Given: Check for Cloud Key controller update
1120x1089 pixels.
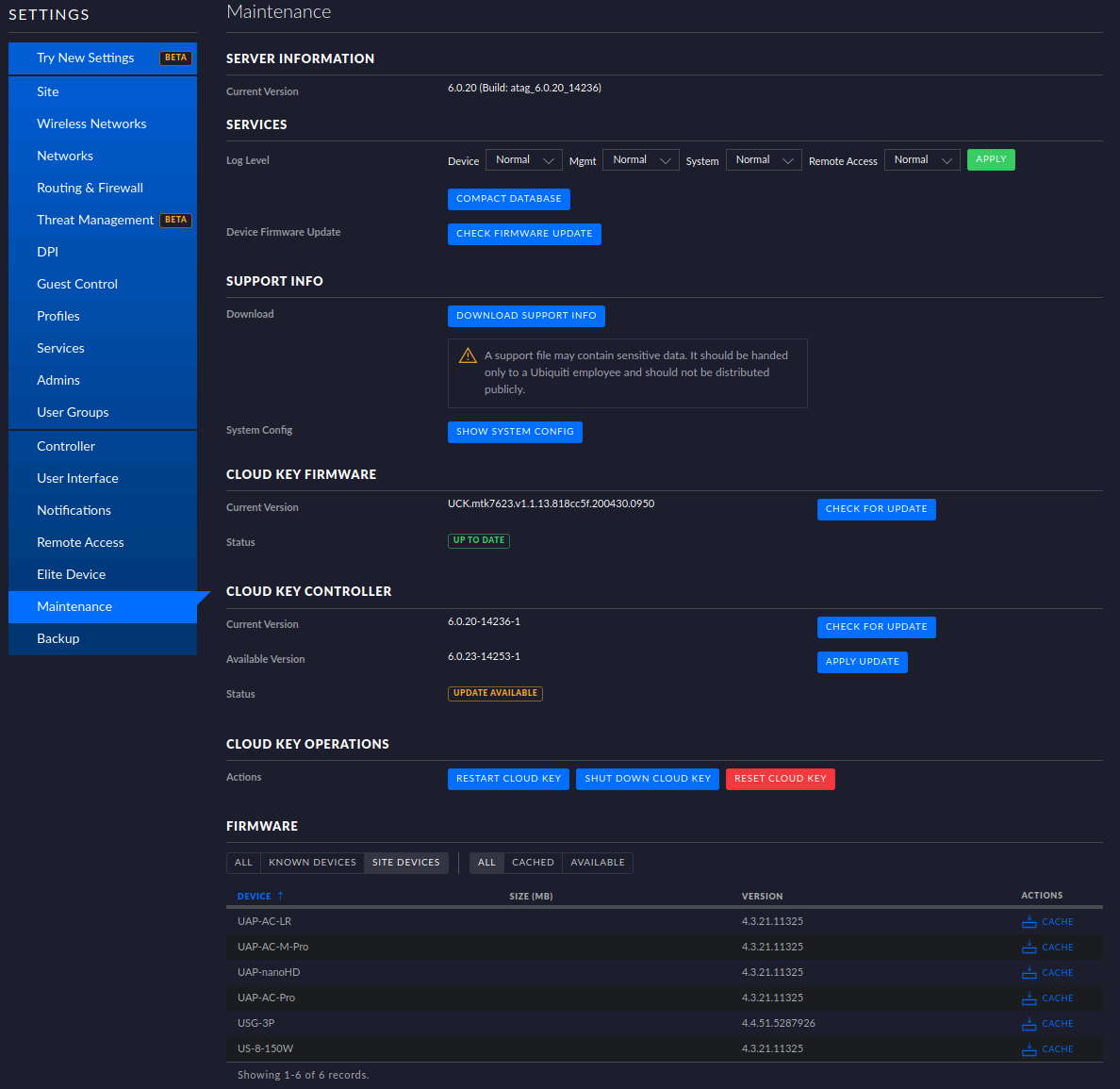Looking at the screenshot, I should 877,627.
